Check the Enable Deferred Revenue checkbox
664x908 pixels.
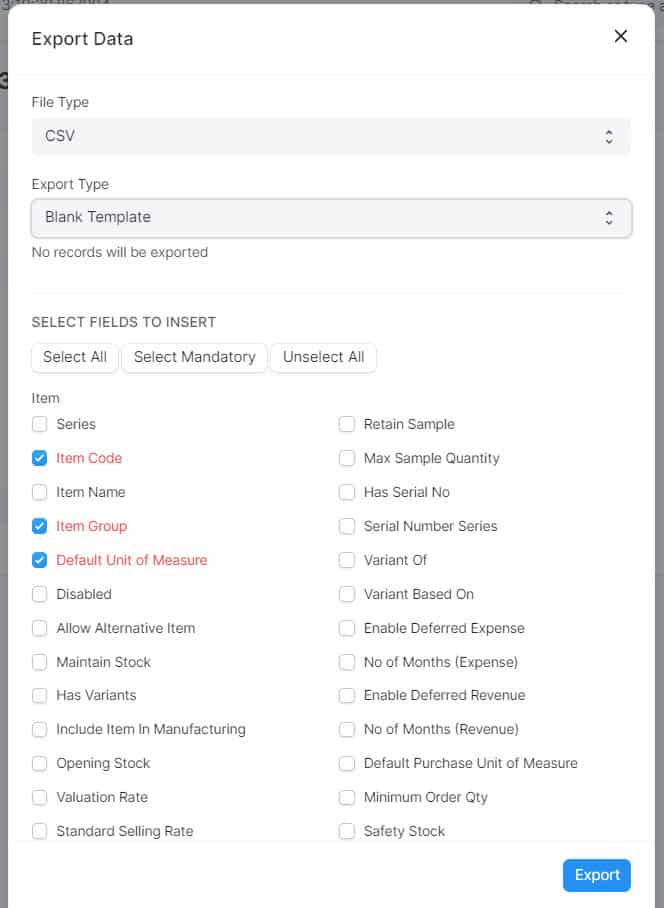click(347, 695)
